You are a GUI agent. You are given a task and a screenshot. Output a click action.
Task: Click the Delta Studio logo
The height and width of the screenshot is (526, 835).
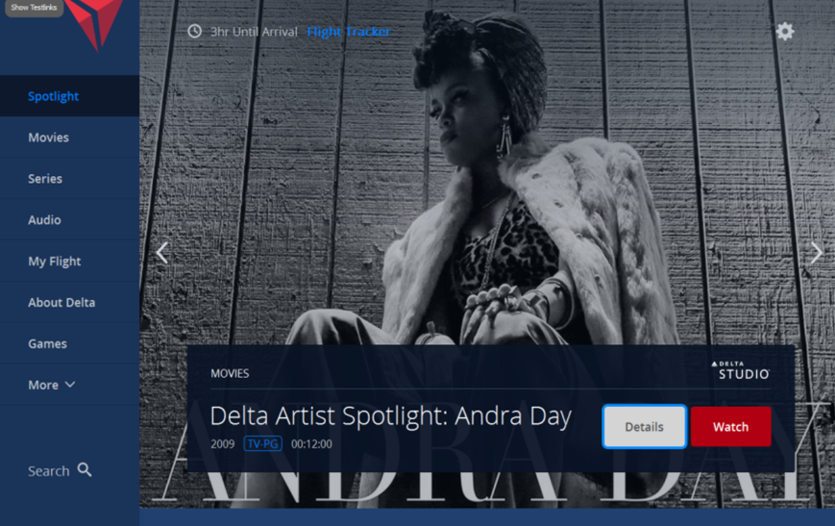pos(741,371)
